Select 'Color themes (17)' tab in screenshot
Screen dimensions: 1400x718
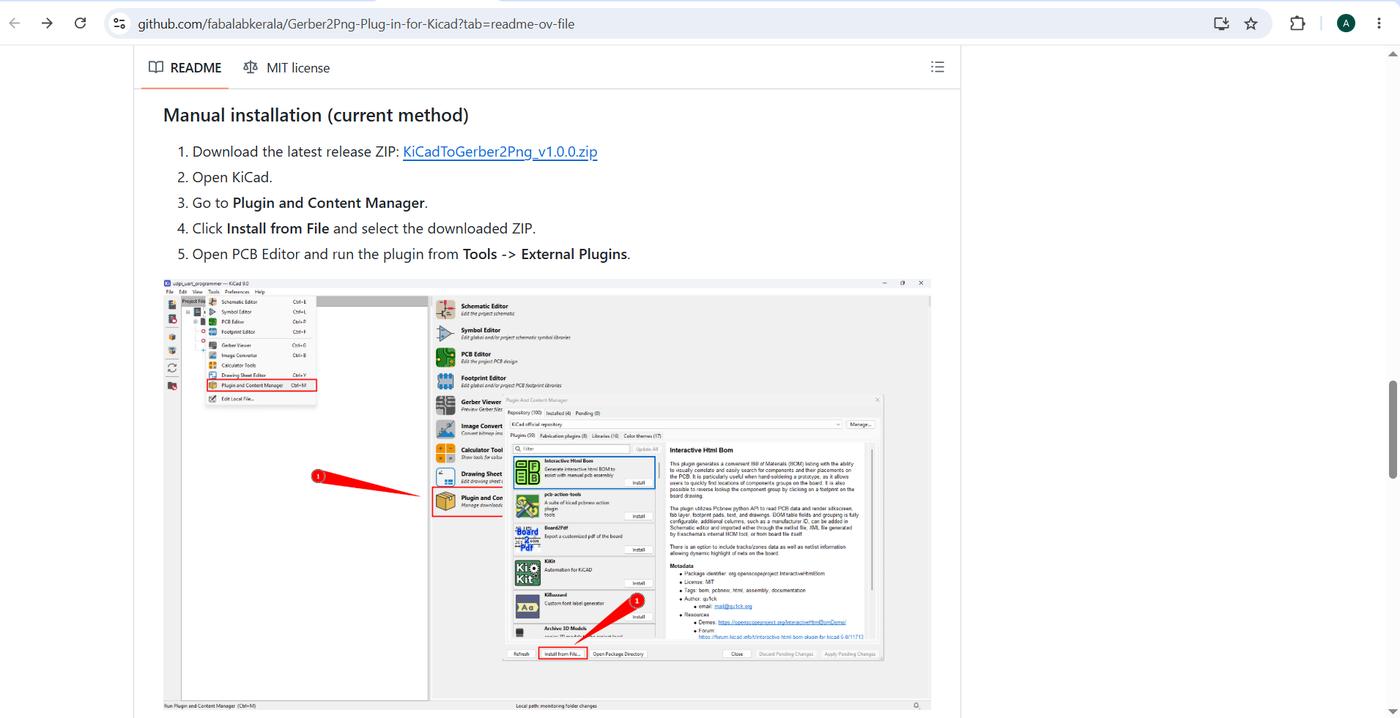pyautogui.click(x=642, y=436)
